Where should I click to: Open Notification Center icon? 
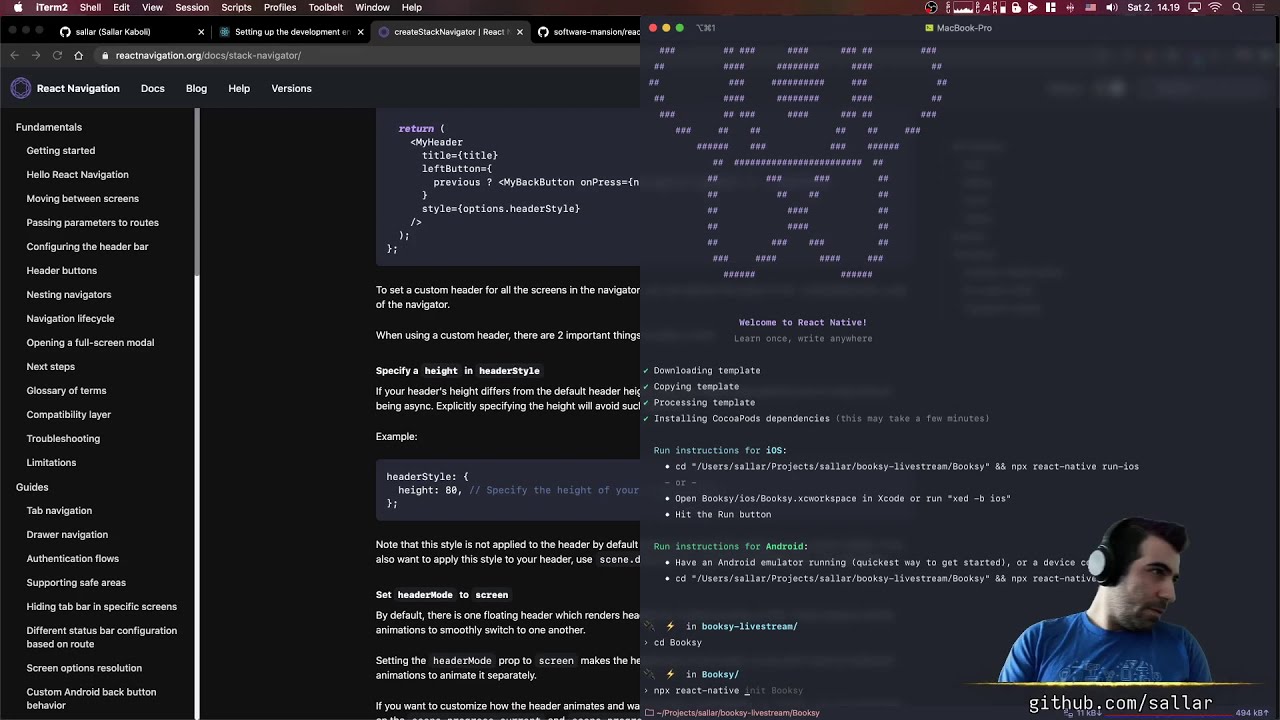(1259, 7)
